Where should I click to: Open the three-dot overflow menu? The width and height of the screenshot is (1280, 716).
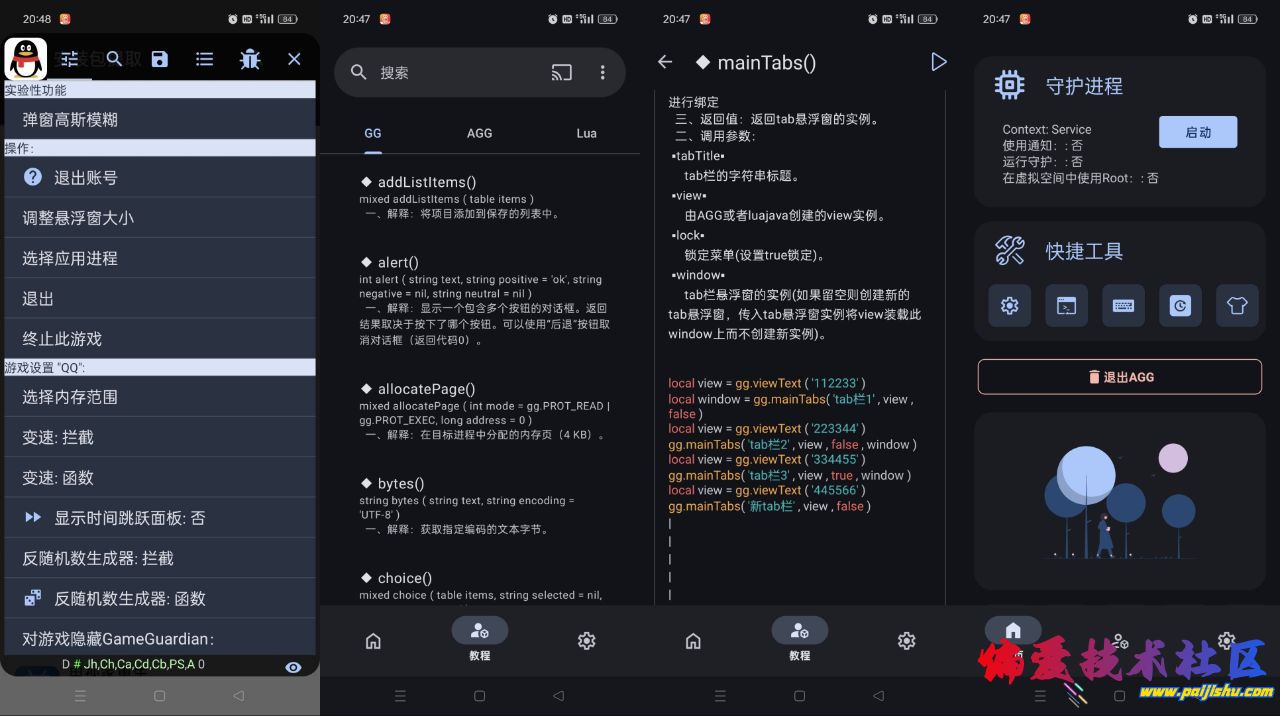602,72
